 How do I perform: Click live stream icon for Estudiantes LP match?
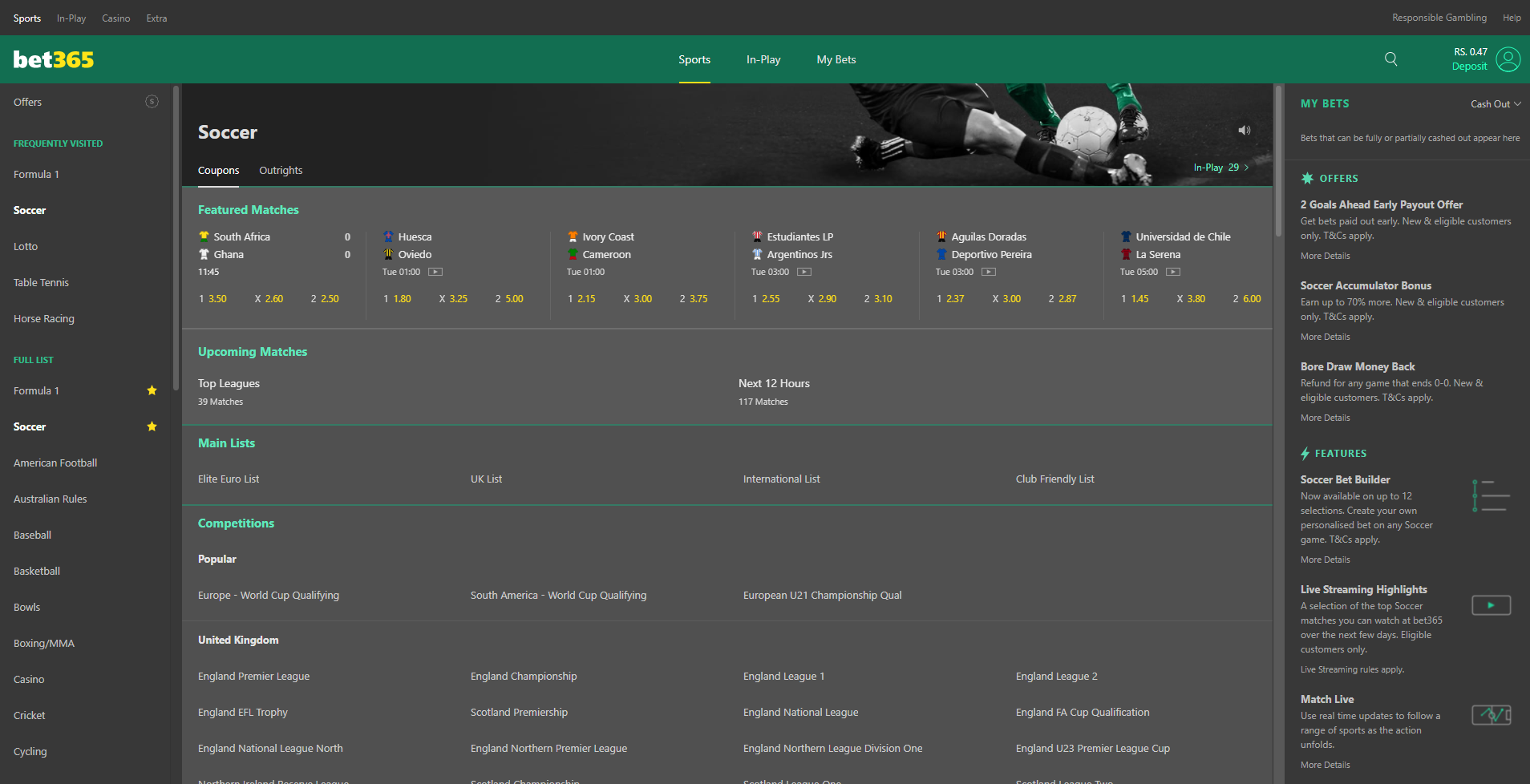click(x=804, y=272)
